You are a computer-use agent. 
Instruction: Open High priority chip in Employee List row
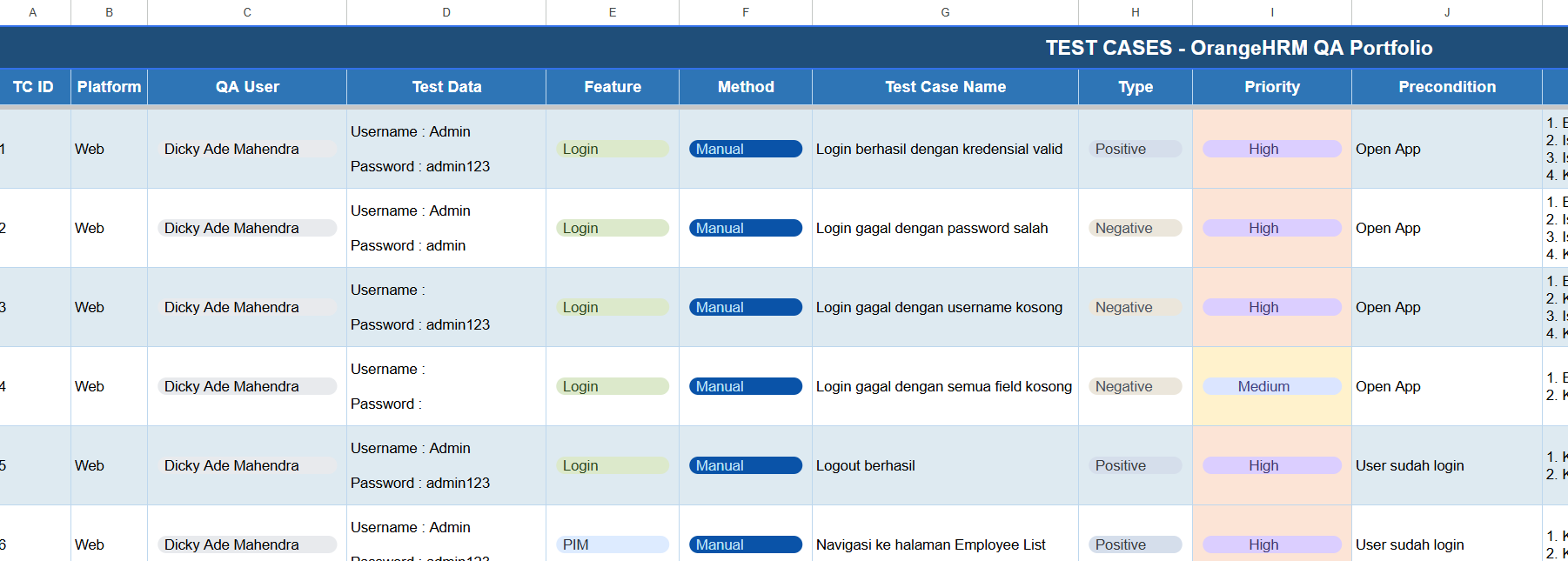(1272, 544)
